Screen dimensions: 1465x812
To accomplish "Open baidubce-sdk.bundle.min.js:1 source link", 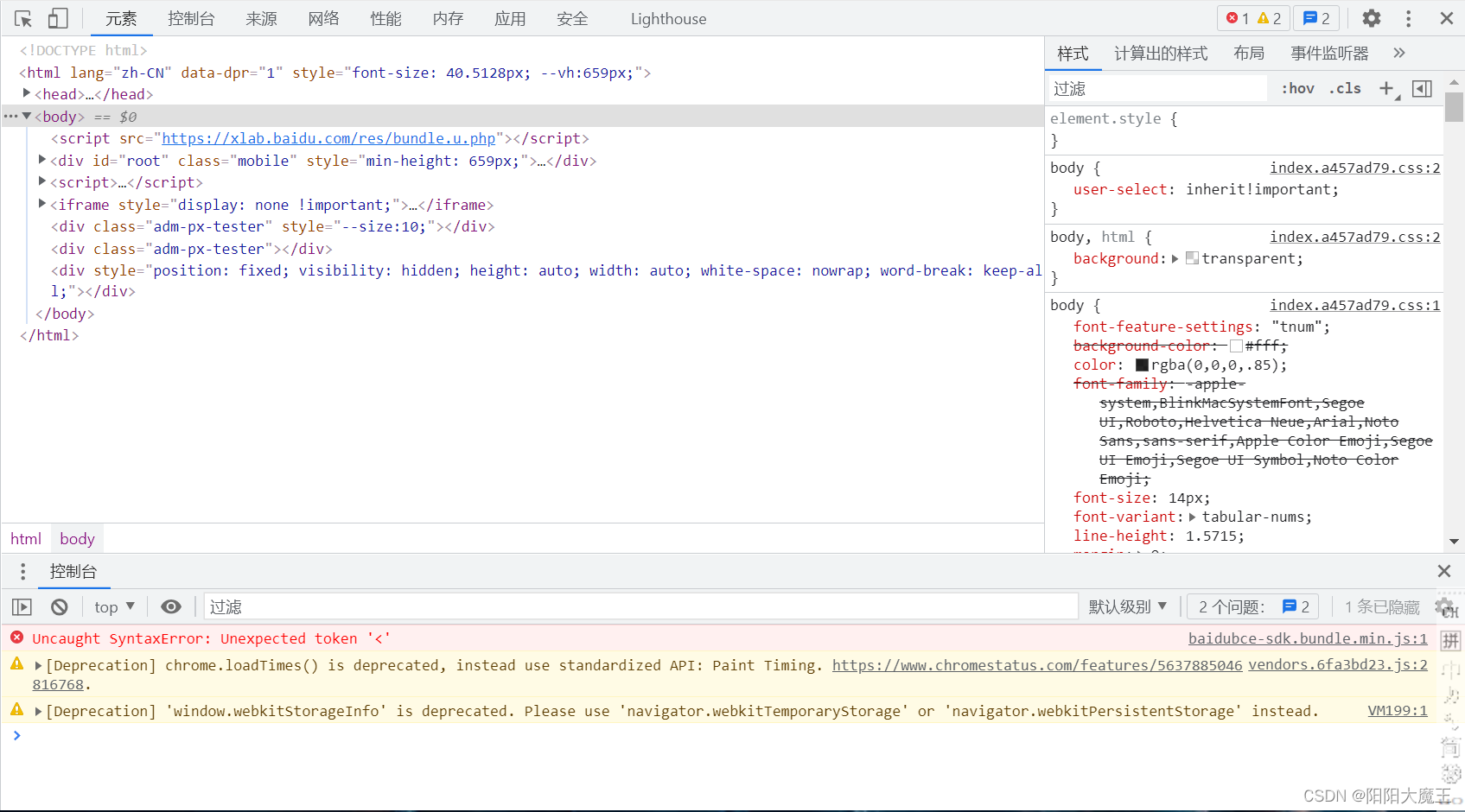I will [1308, 638].
